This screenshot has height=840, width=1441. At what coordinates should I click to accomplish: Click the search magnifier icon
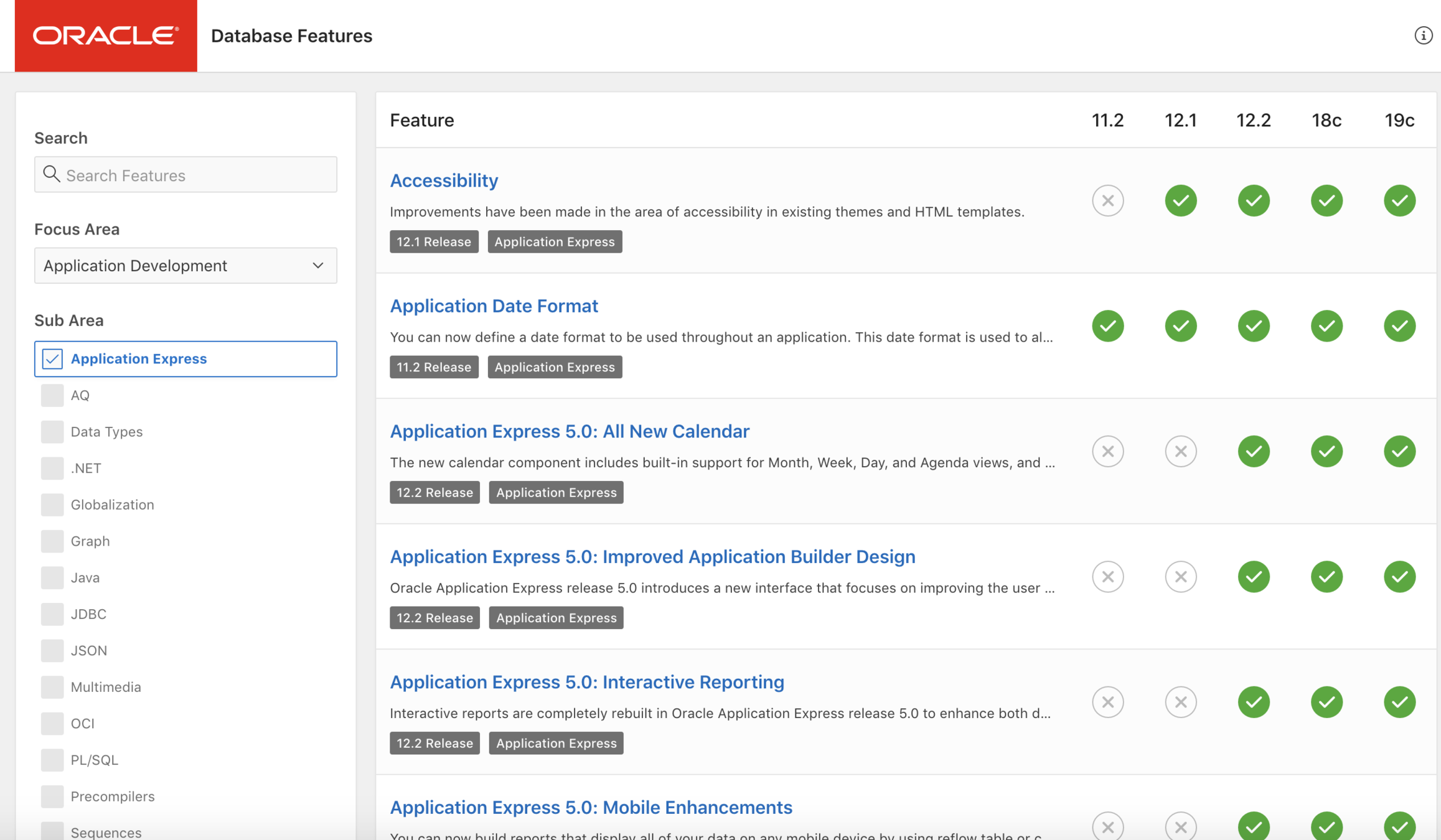point(51,174)
